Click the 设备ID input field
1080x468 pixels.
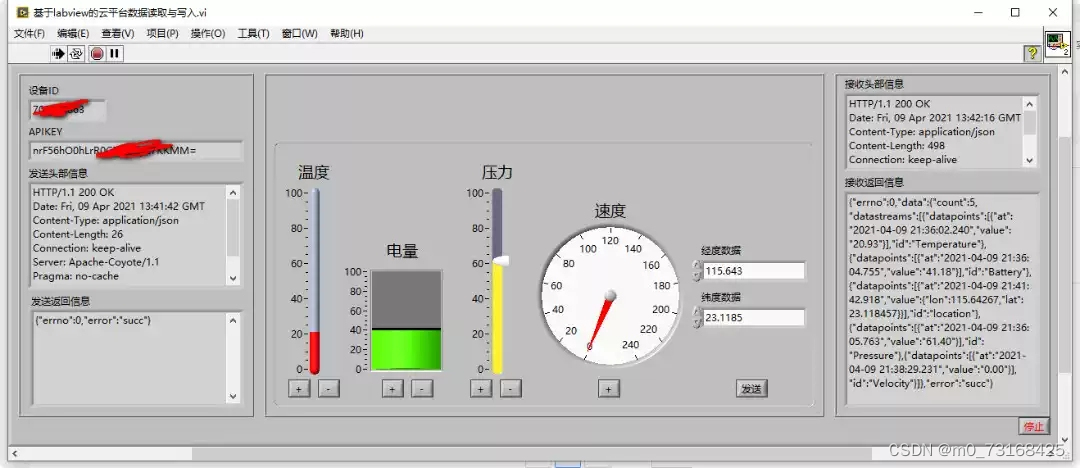coord(68,110)
